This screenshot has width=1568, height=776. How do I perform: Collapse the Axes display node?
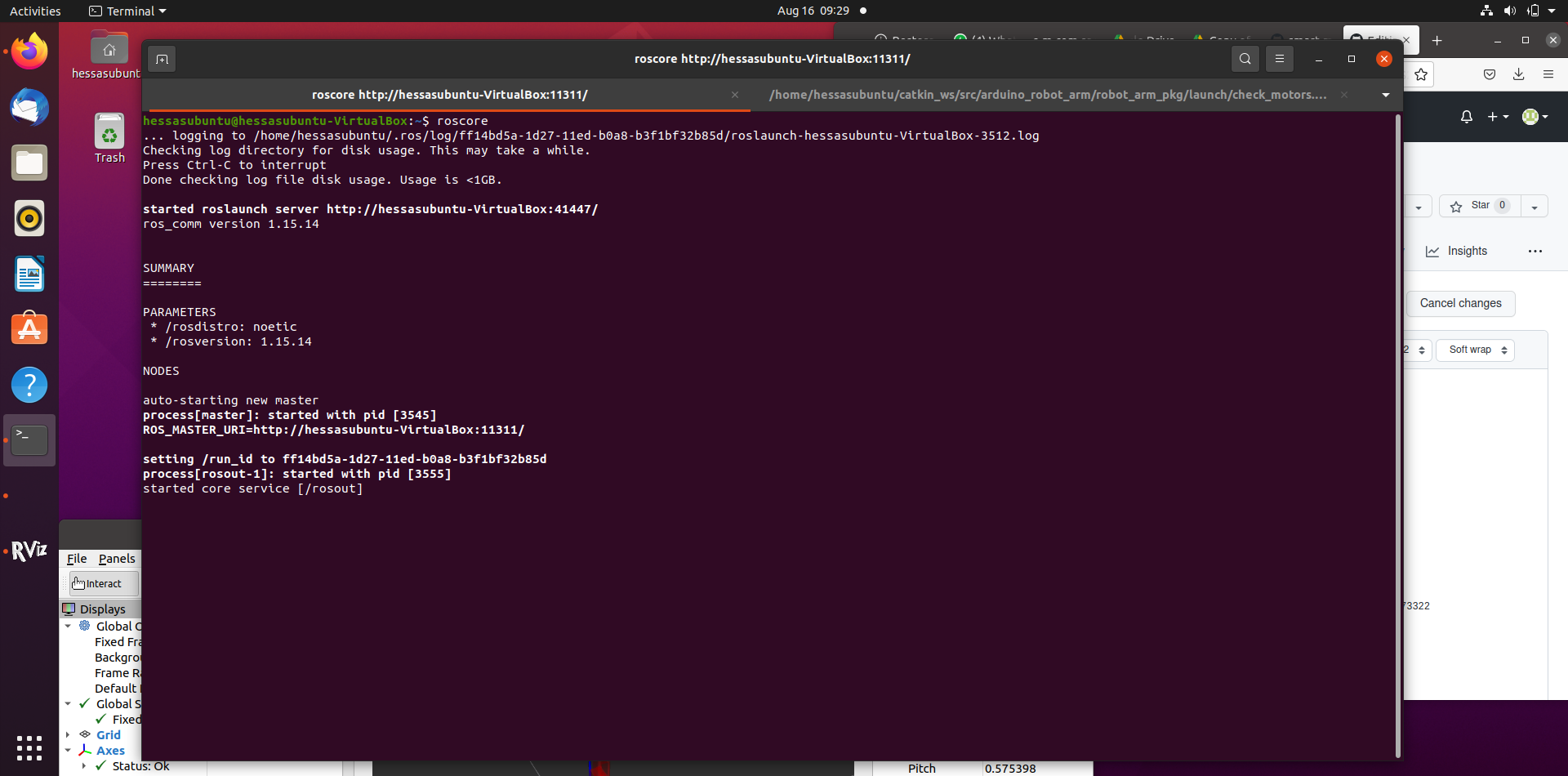(68, 750)
